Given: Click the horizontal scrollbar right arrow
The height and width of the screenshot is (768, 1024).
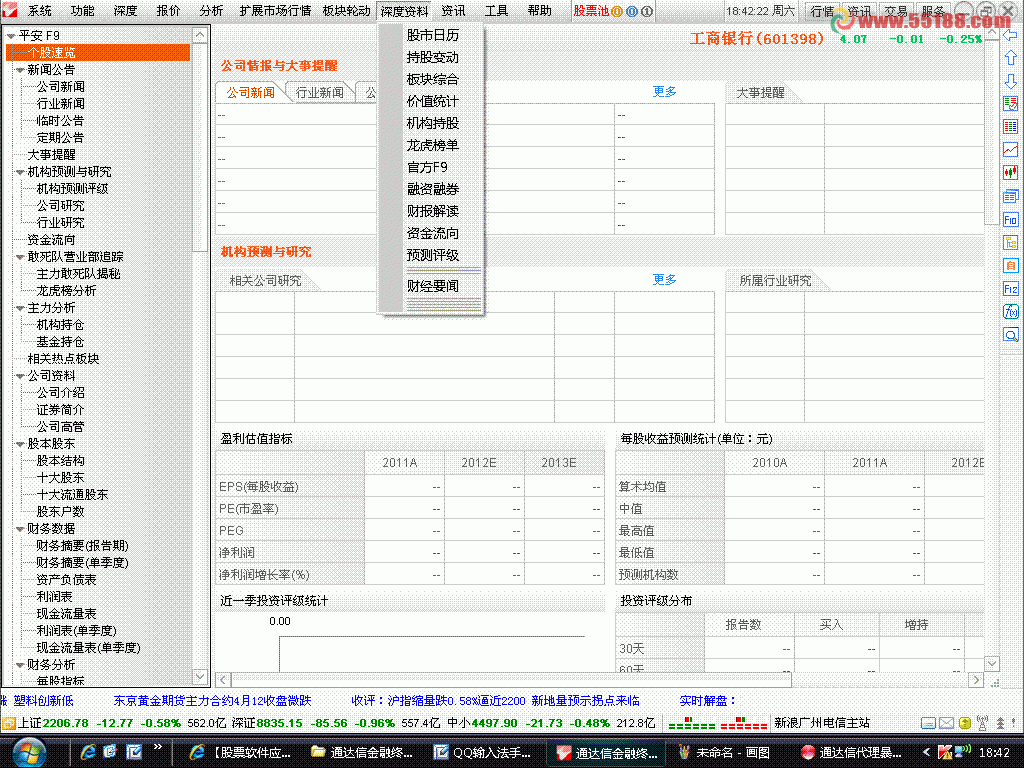Looking at the screenshot, I should click(976, 680).
